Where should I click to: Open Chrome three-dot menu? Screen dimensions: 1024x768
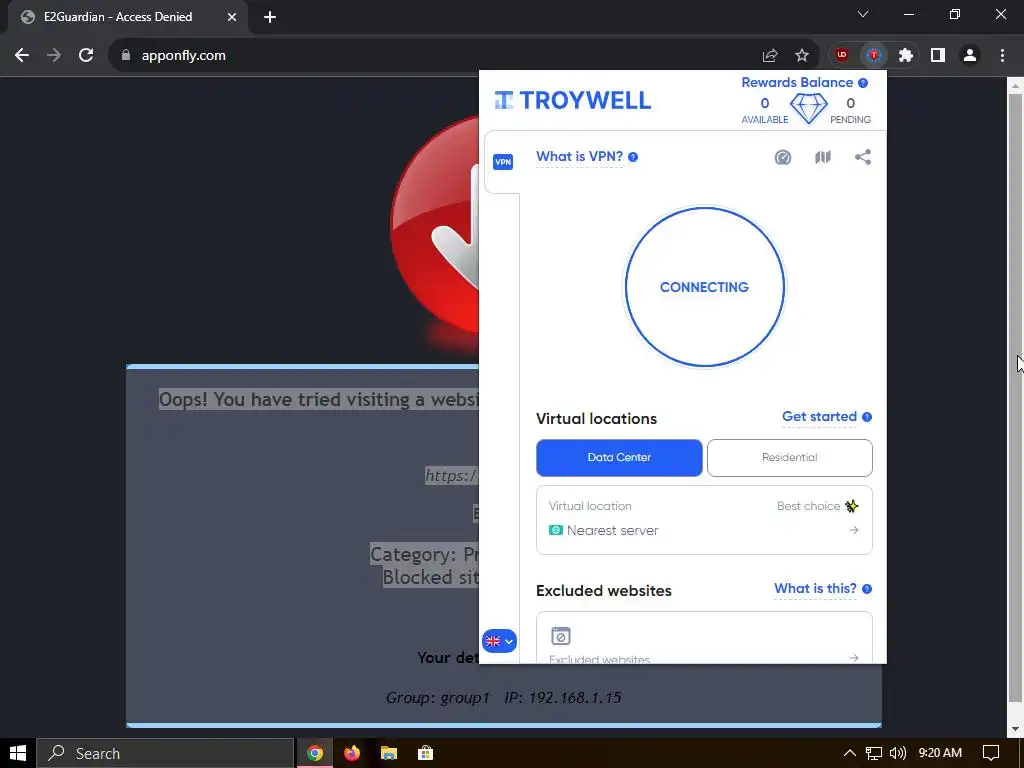point(1002,56)
